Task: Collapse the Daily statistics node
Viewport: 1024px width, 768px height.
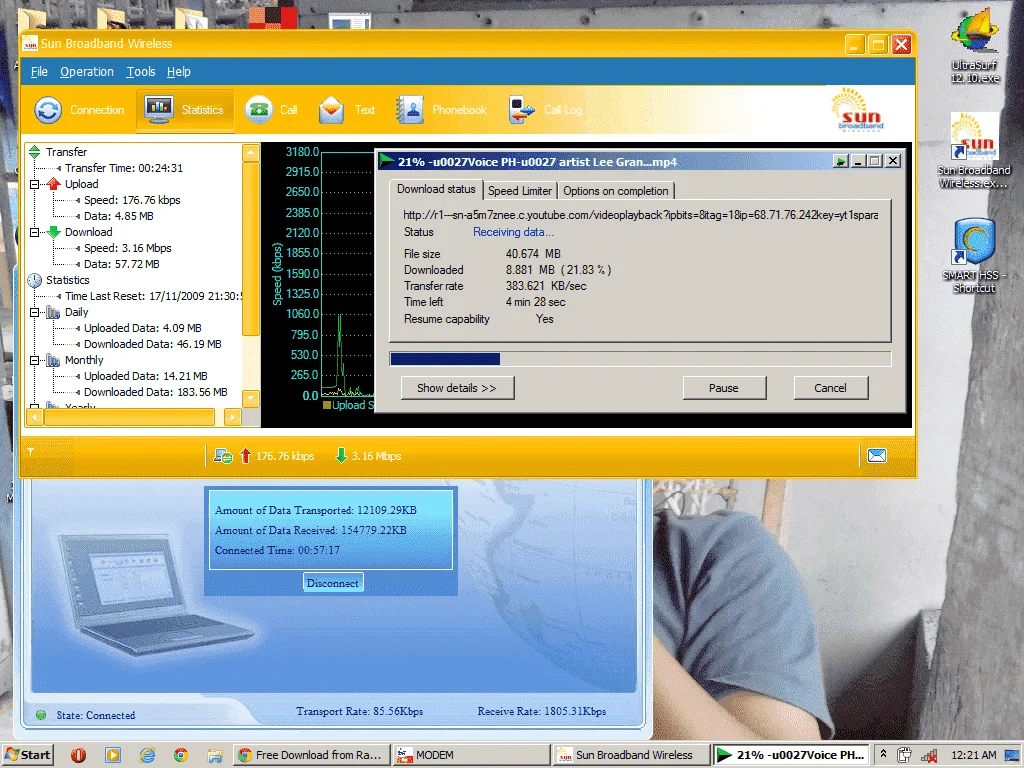Action: (x=35, y=312)
